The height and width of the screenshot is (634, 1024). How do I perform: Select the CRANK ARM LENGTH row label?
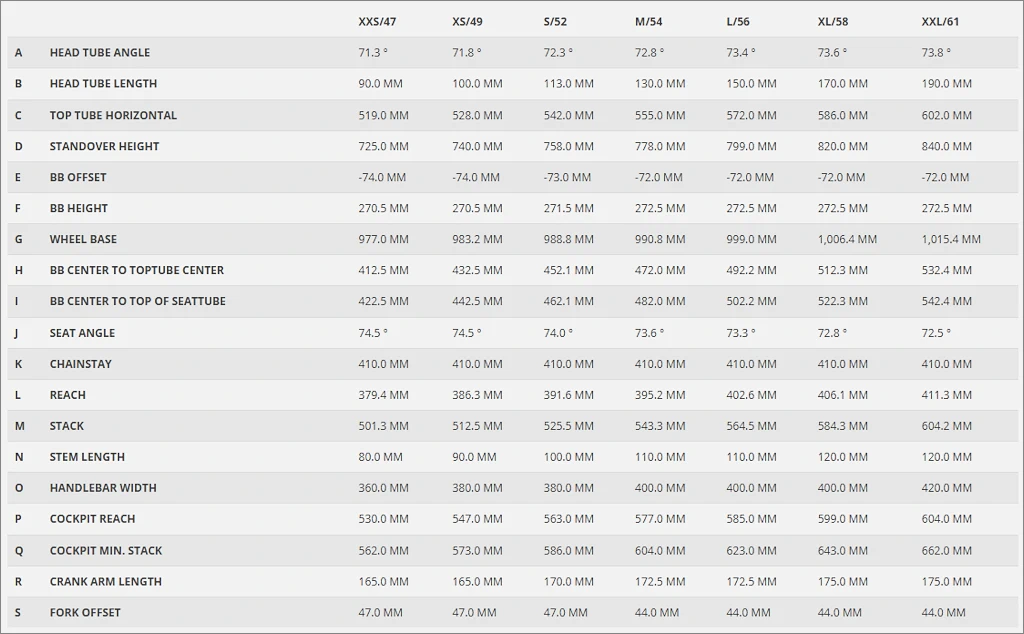(x=105, y=582)
